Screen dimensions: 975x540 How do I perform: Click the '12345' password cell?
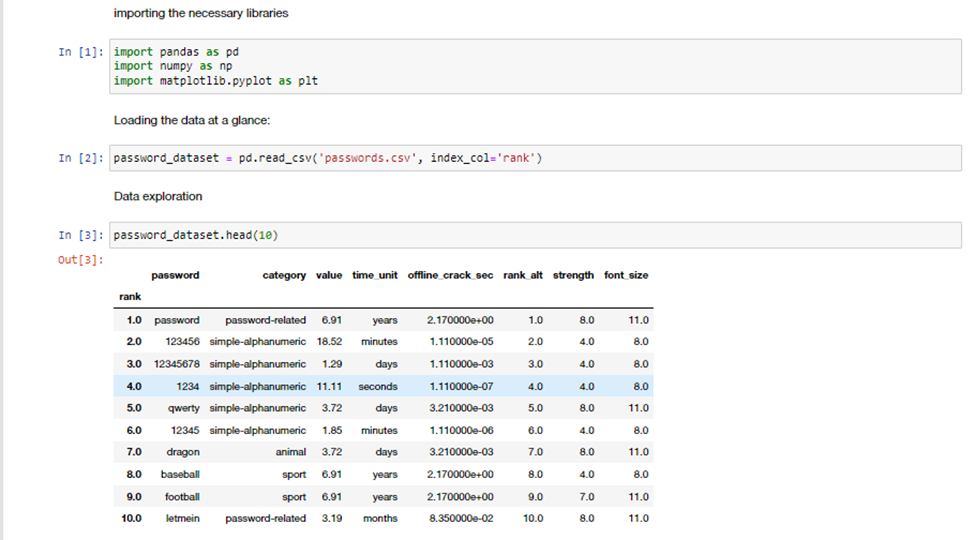pyautogui.click(x=185, y=431)
